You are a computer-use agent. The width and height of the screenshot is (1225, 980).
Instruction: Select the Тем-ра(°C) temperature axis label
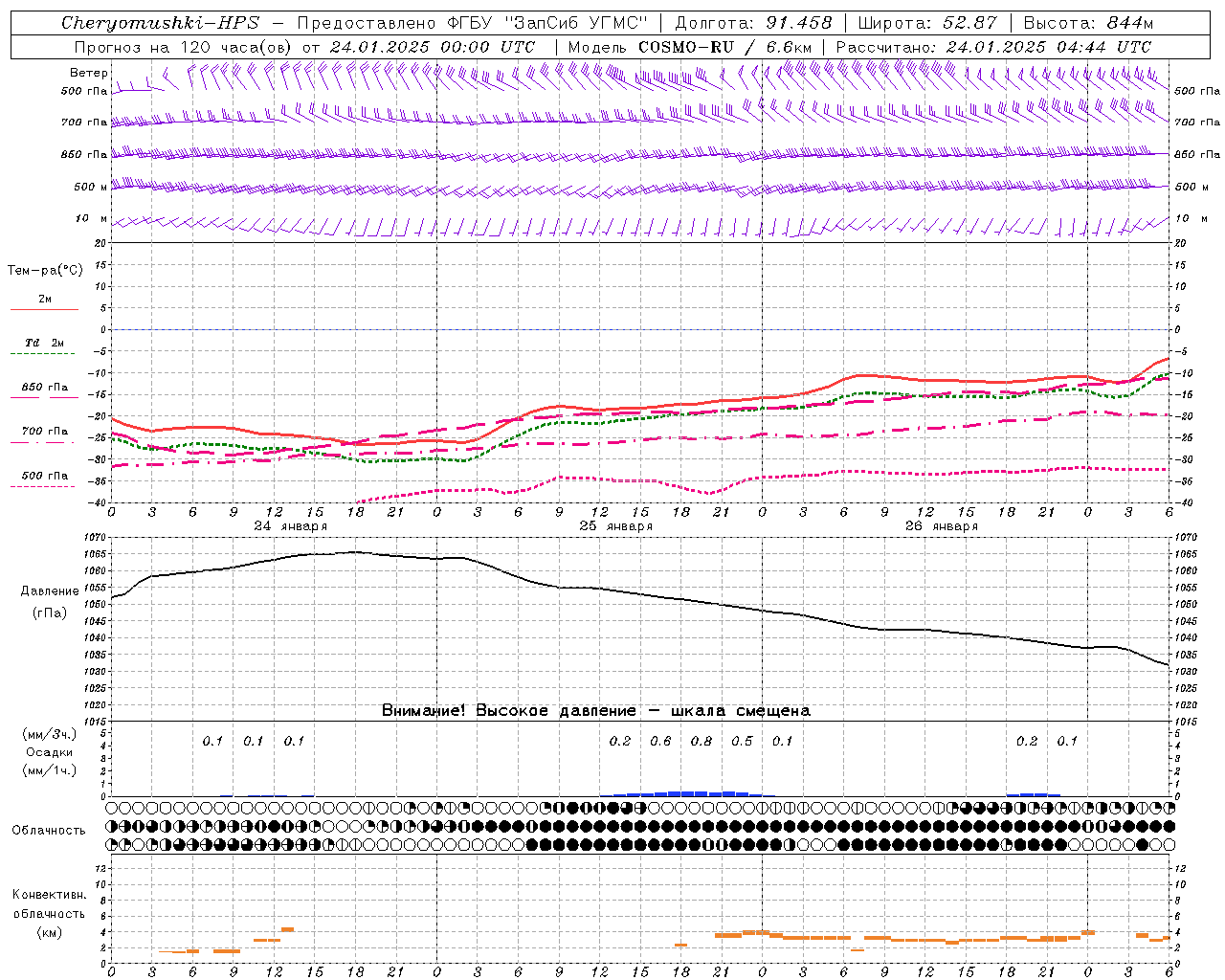click(45, 271)
